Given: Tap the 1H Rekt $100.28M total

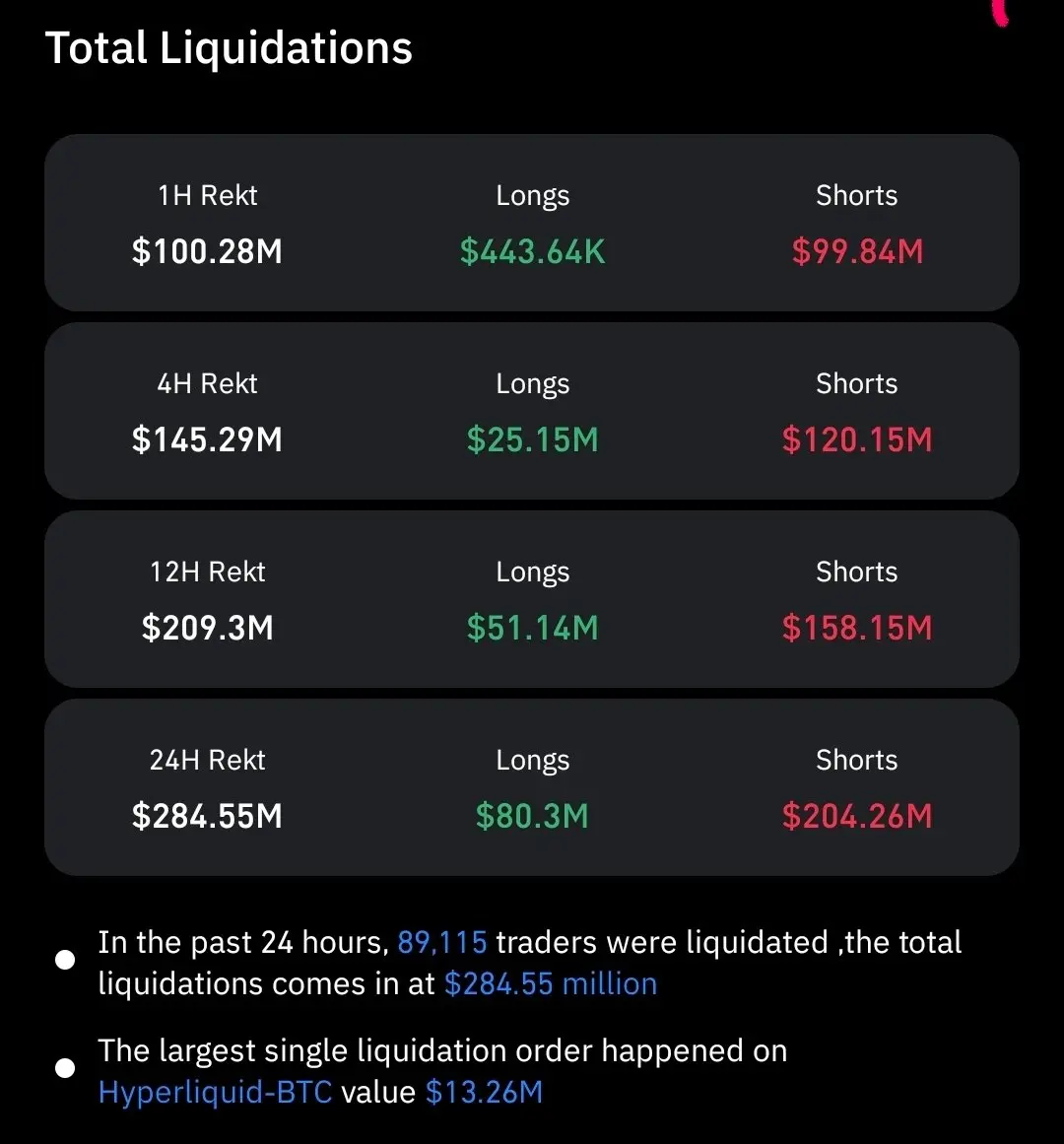Looking at the screenshot, I should (207, 251).
